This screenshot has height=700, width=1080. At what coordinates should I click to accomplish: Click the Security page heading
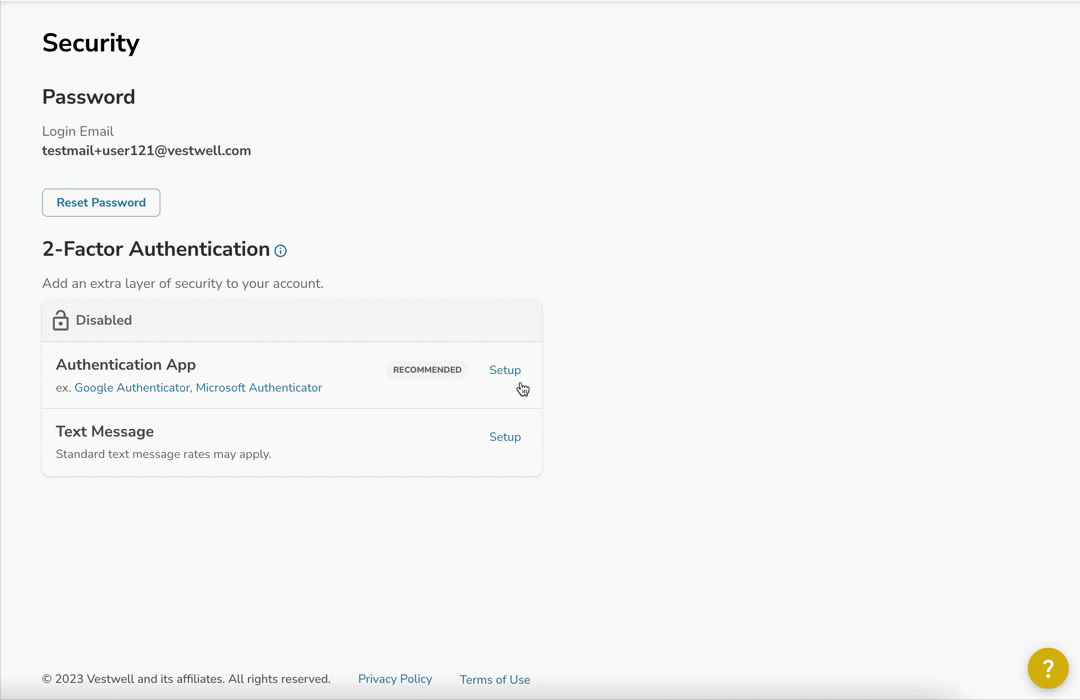pos(91,43)
